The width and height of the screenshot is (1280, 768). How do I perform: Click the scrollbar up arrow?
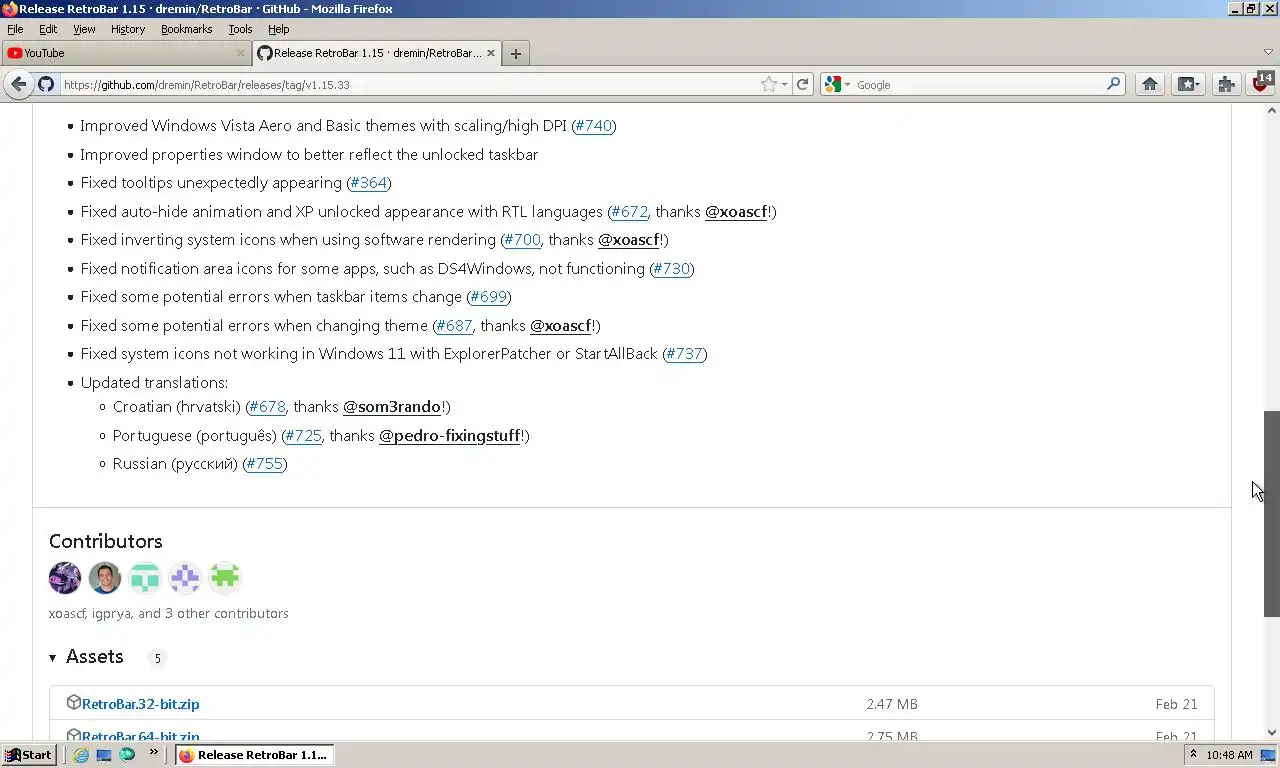[1271, 110]
